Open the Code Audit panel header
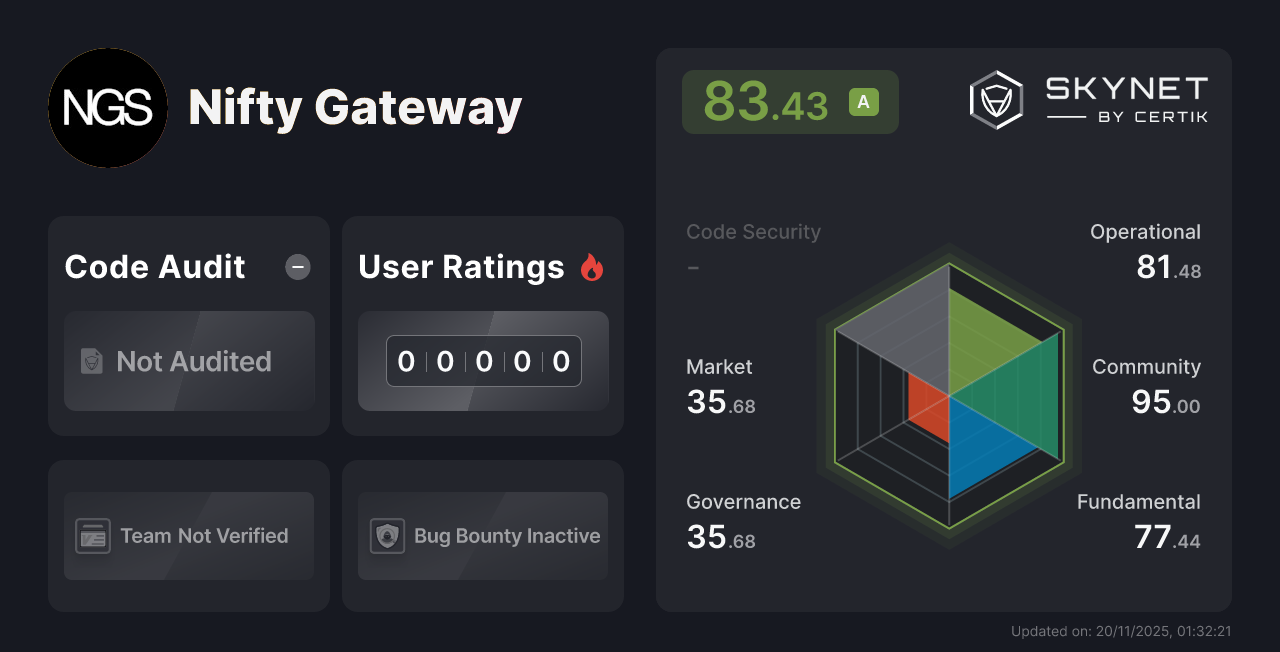 coord(154,266)
